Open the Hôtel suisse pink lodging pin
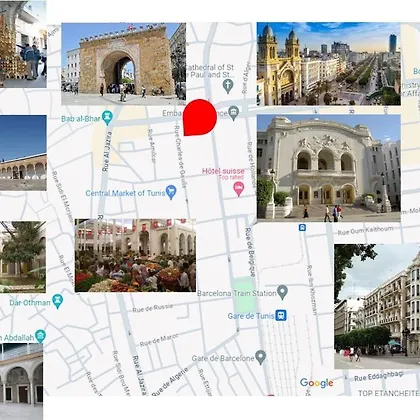This screenshot has width=420, height=420. (239, 190)
